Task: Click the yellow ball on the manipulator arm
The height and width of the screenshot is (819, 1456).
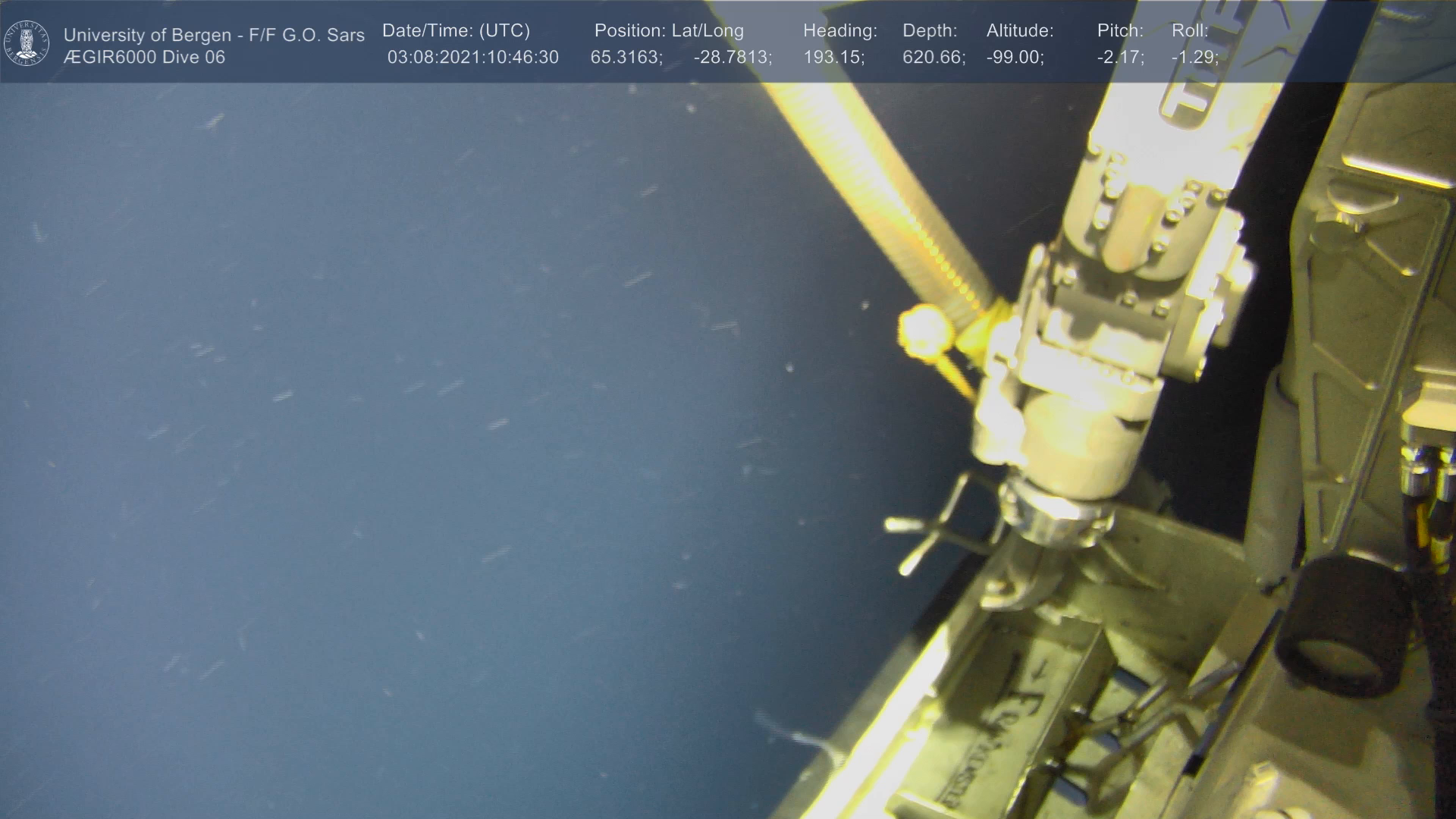Action: pyautogui.click(x=924, y=329)
